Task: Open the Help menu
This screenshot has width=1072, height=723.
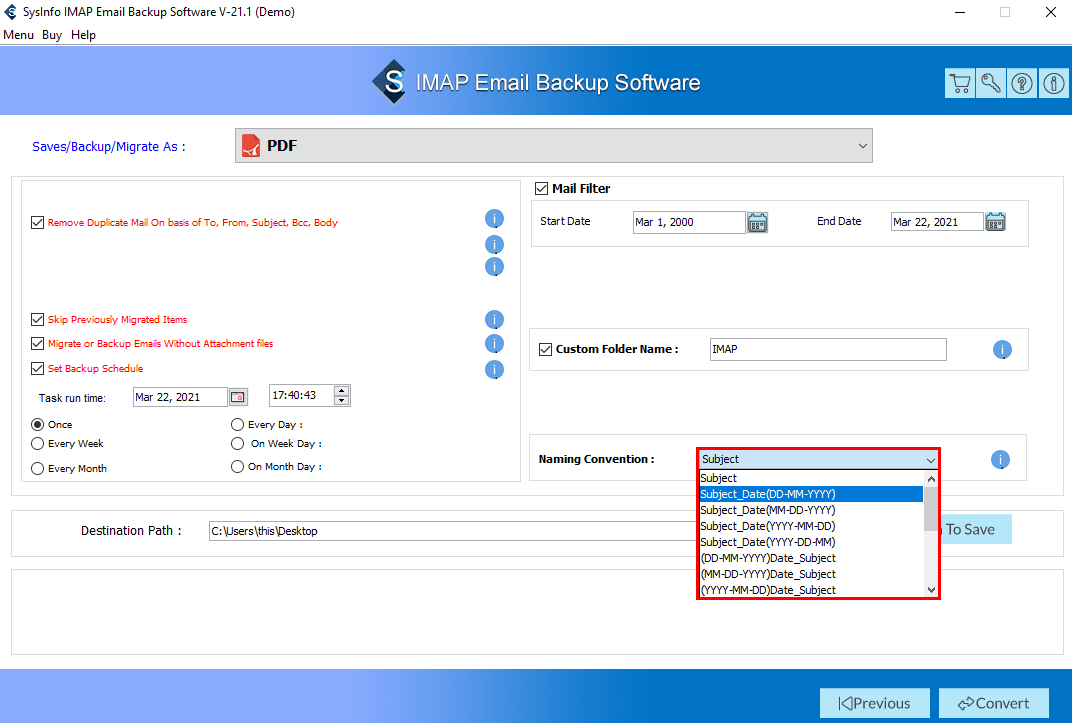Action: pyautogui.click(x=84, y=35)
